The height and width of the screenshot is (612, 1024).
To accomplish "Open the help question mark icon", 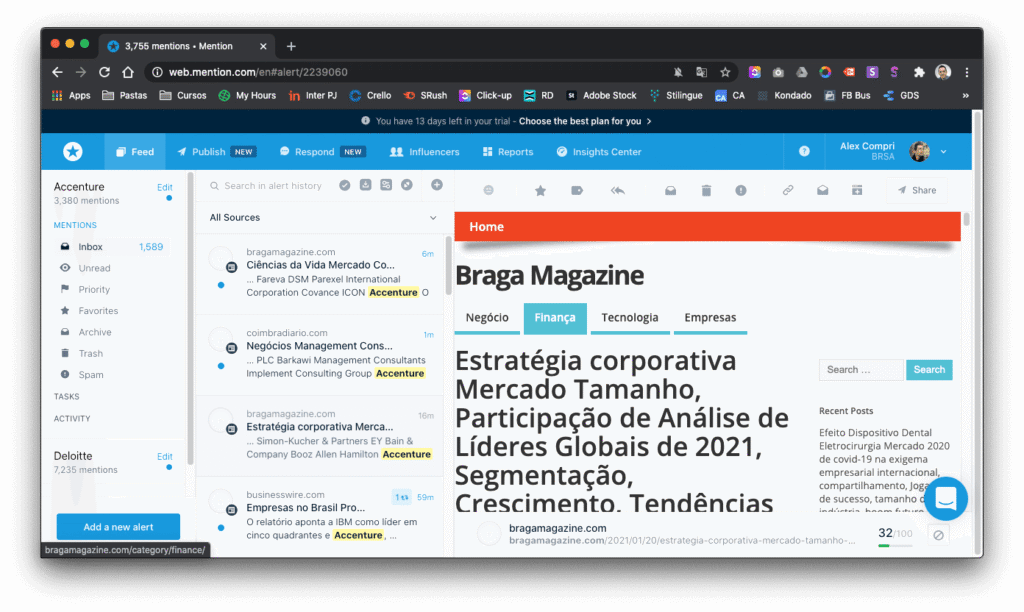I will coord(804,151).
